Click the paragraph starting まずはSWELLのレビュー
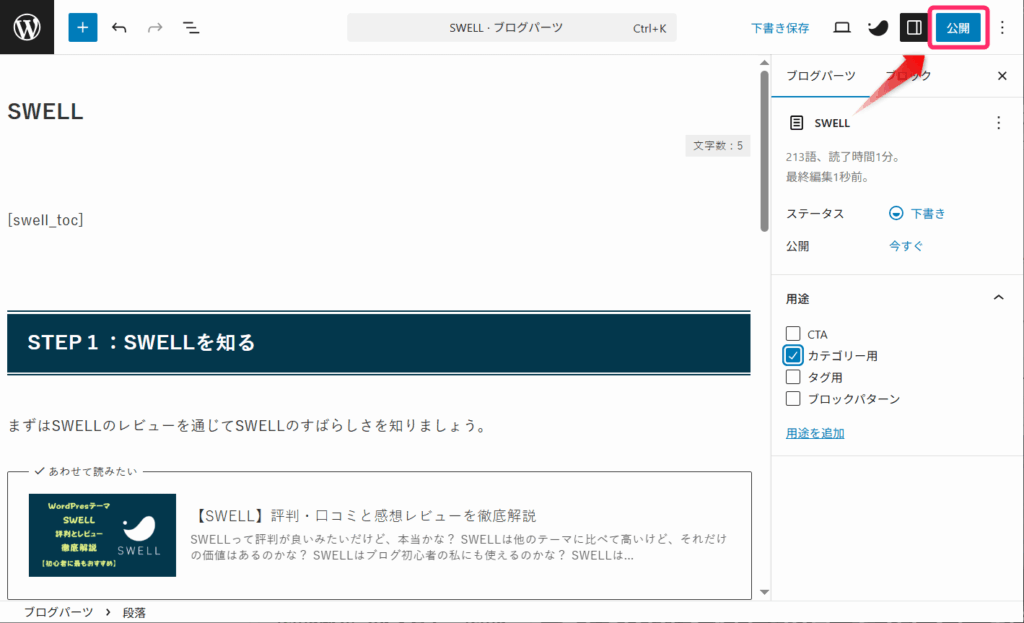Viewport: 1024px width, 623px height. click(248, 426)
